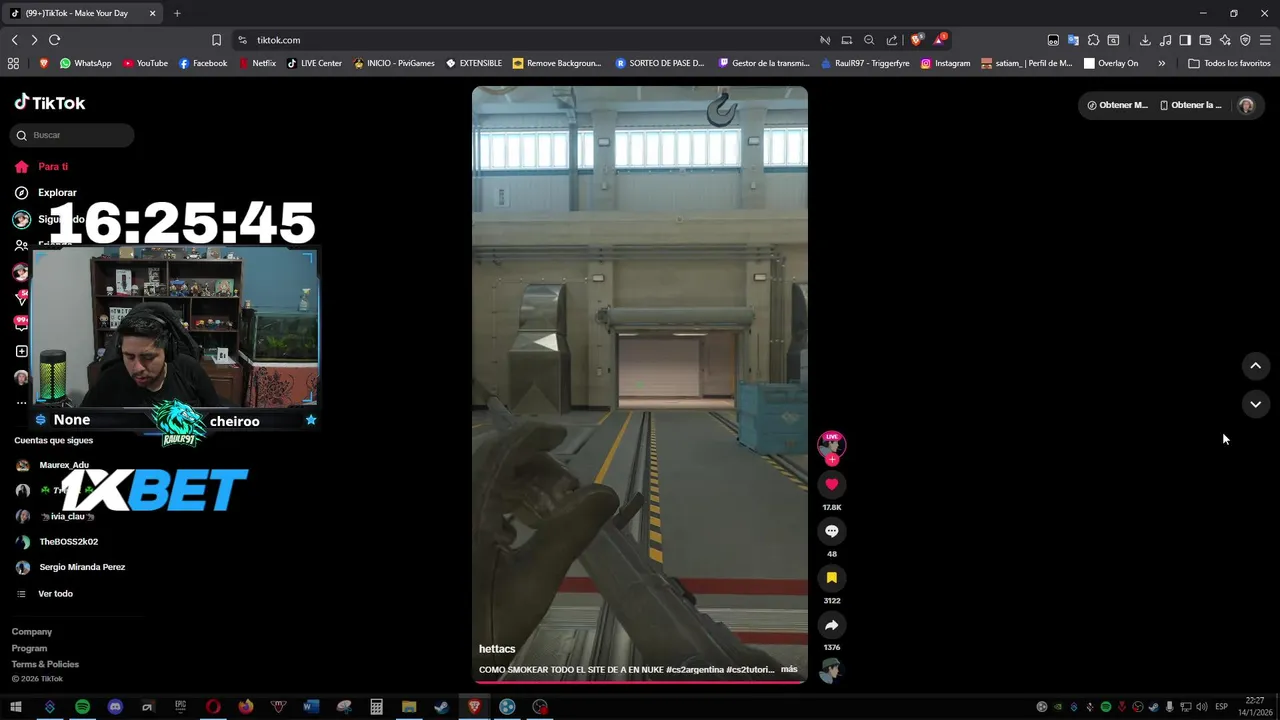Go back in browser

(14, 40)
